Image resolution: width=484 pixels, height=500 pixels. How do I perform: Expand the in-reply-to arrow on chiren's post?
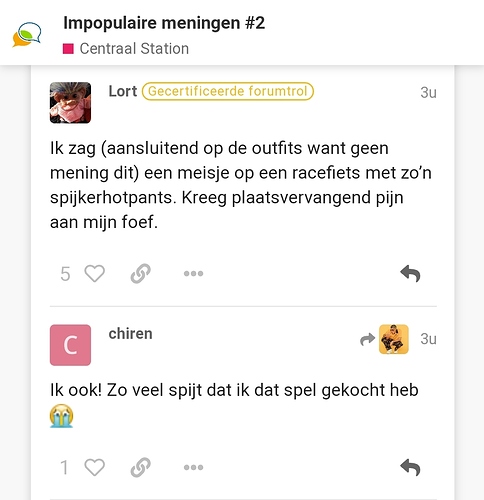(x=368, y=339)
